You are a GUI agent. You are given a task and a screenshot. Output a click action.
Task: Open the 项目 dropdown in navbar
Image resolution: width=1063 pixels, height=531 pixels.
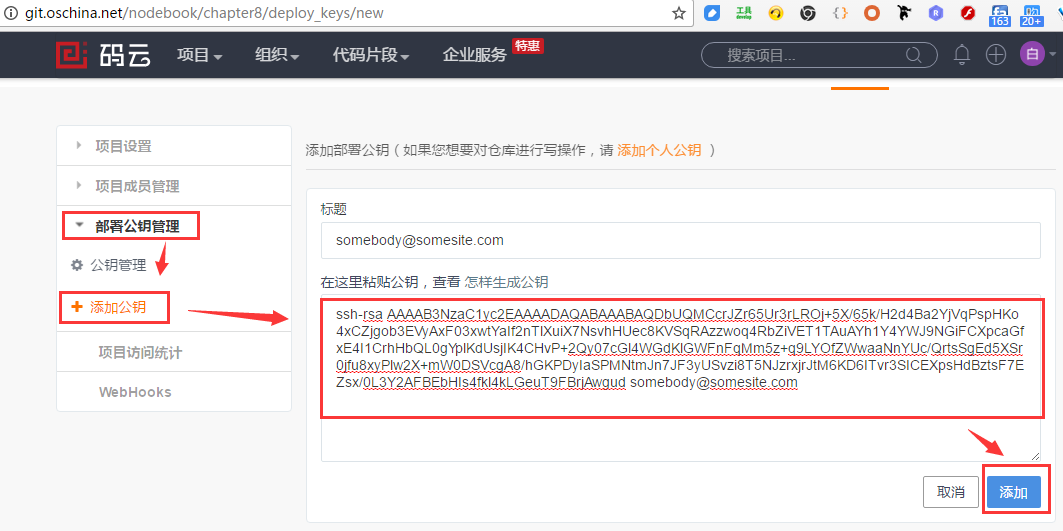coord(199,55)
